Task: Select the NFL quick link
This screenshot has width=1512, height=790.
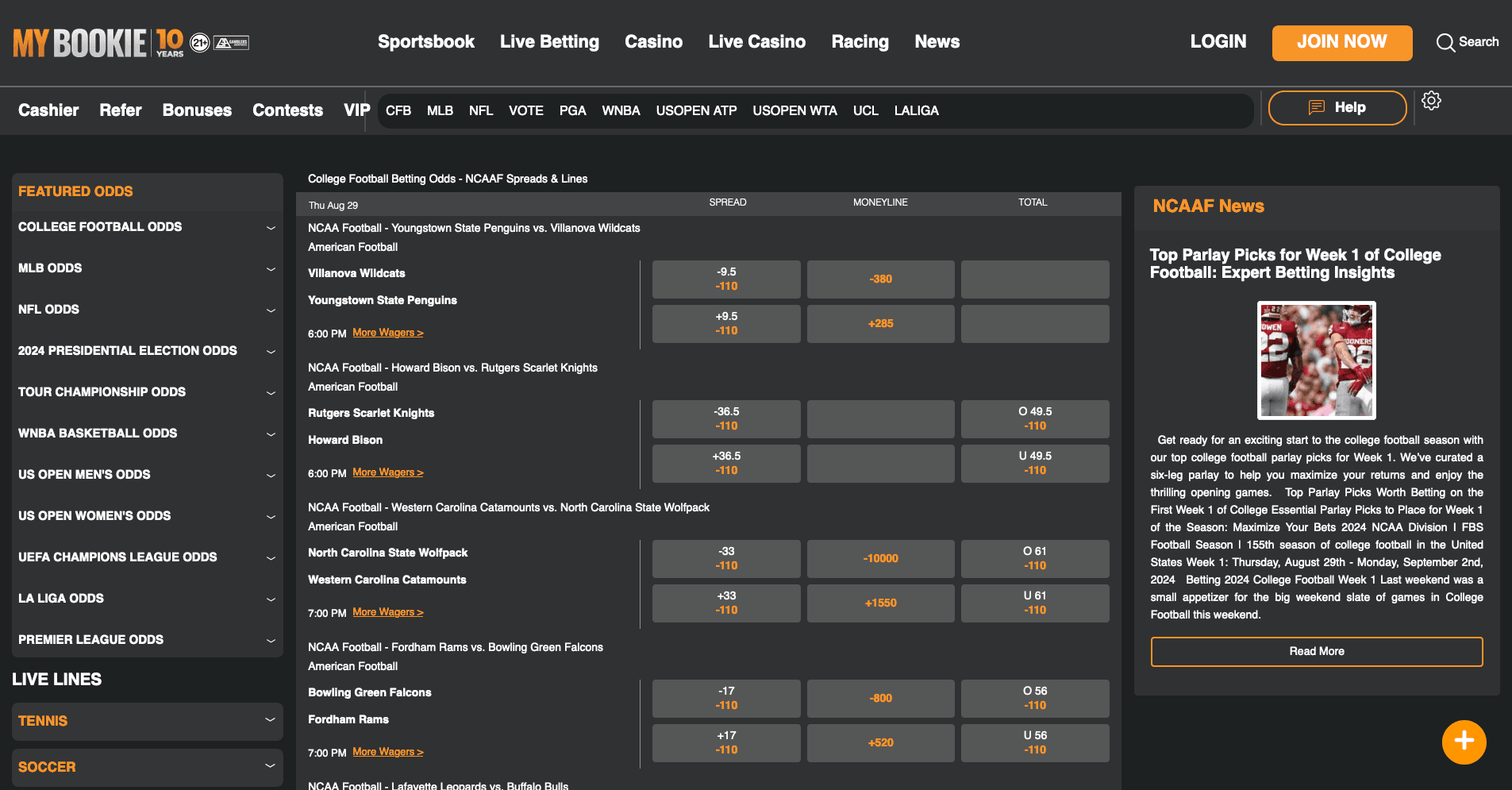Action: 481,111
